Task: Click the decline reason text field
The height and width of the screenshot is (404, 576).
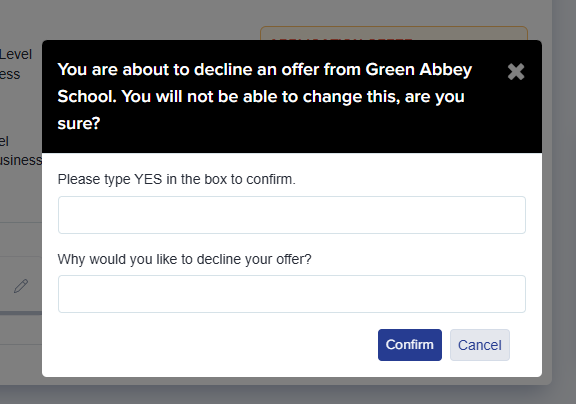Action: 292,294
